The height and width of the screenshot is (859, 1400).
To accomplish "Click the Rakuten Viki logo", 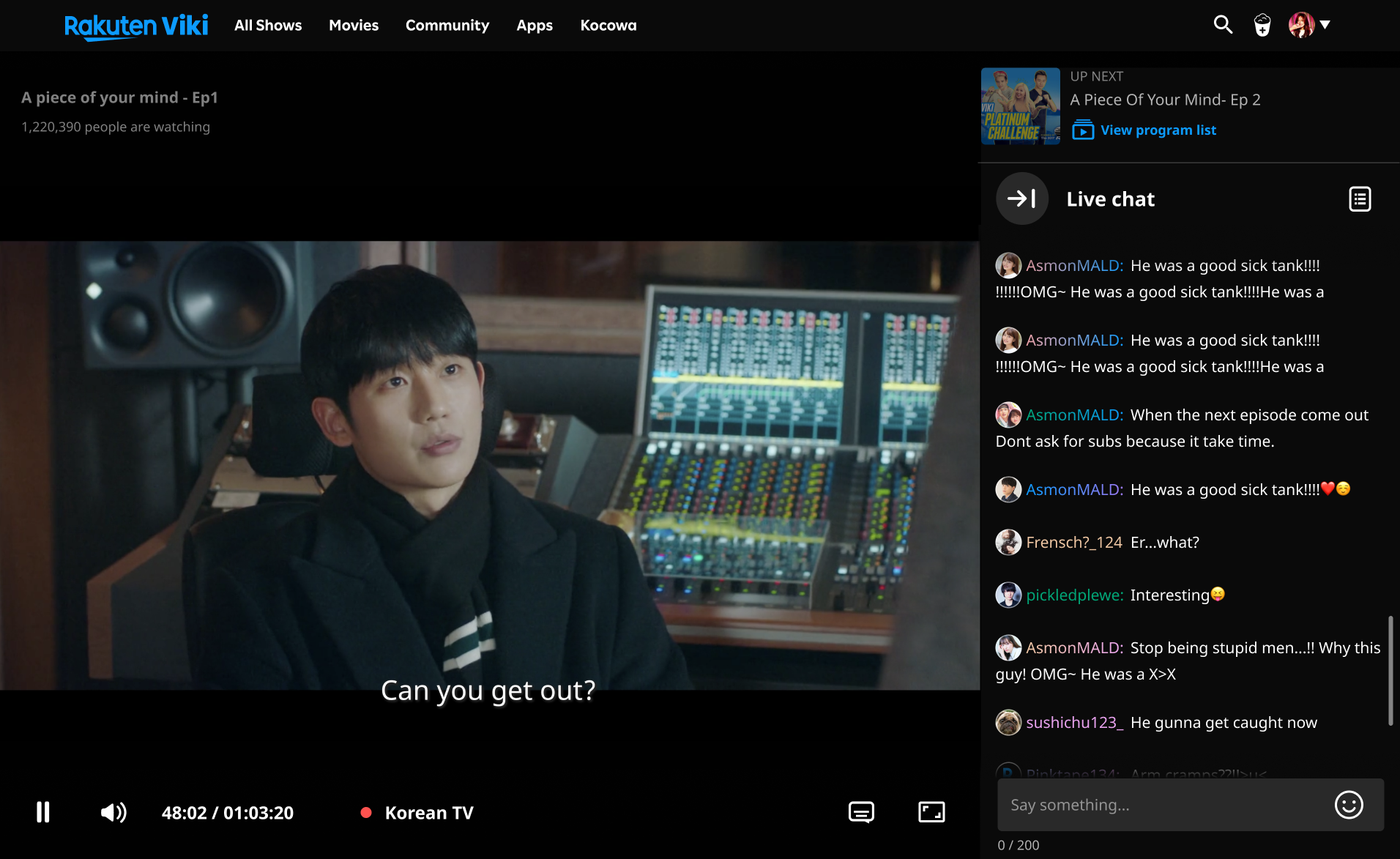I will click(x=136, y=26).
